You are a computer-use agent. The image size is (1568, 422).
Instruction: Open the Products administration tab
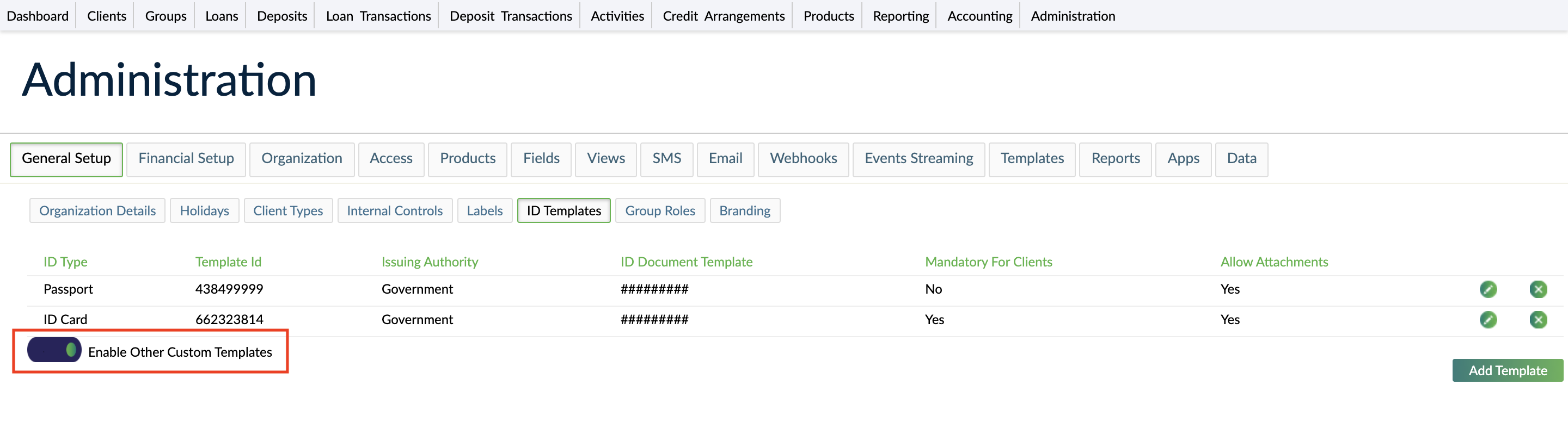[x=468, y=159]
